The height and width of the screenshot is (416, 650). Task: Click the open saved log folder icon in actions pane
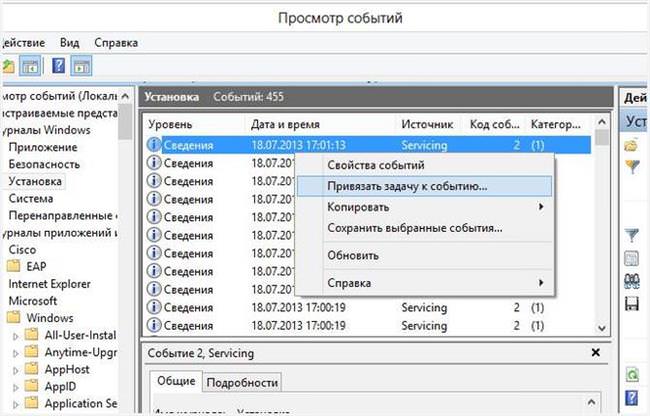click(631, 145)
